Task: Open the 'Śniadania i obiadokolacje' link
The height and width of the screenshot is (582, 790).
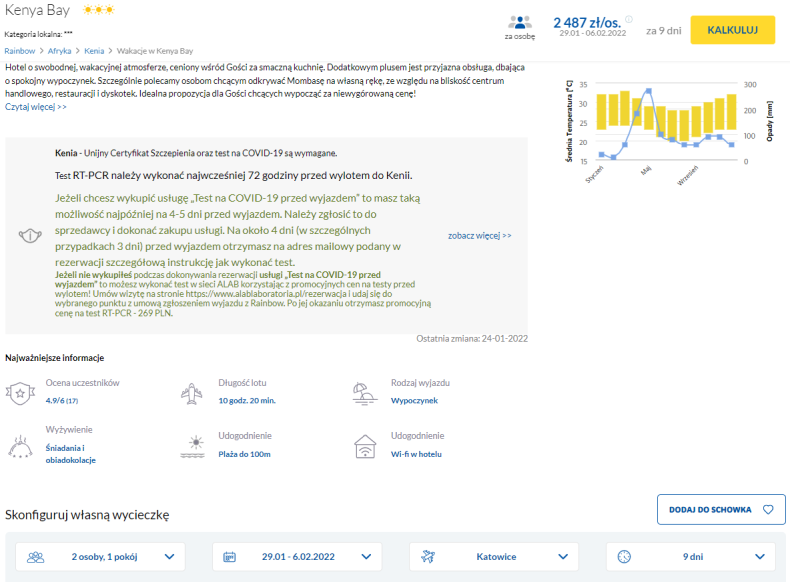Action: pyautogui.click(x=71, y=454)
